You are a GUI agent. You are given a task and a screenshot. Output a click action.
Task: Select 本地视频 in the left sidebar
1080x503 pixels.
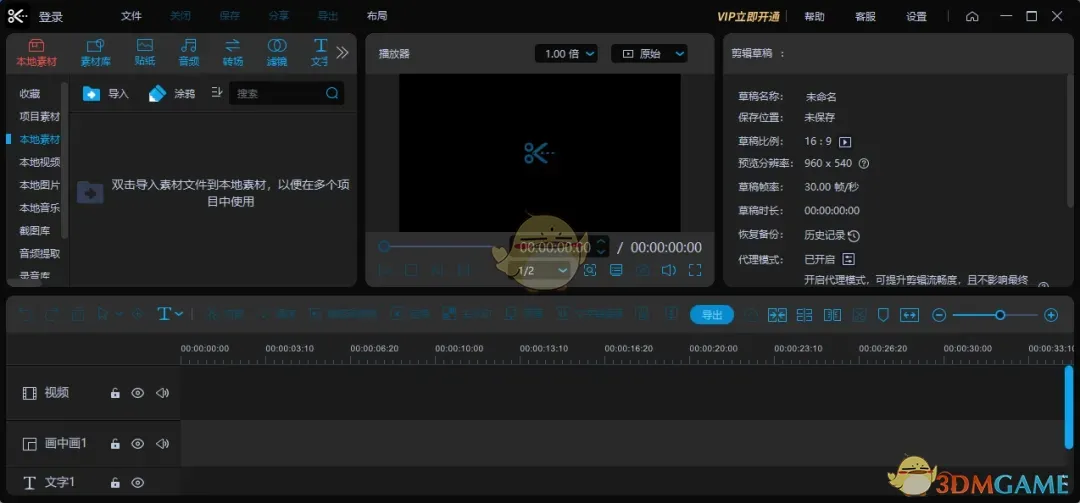click(x=39, y=162)
